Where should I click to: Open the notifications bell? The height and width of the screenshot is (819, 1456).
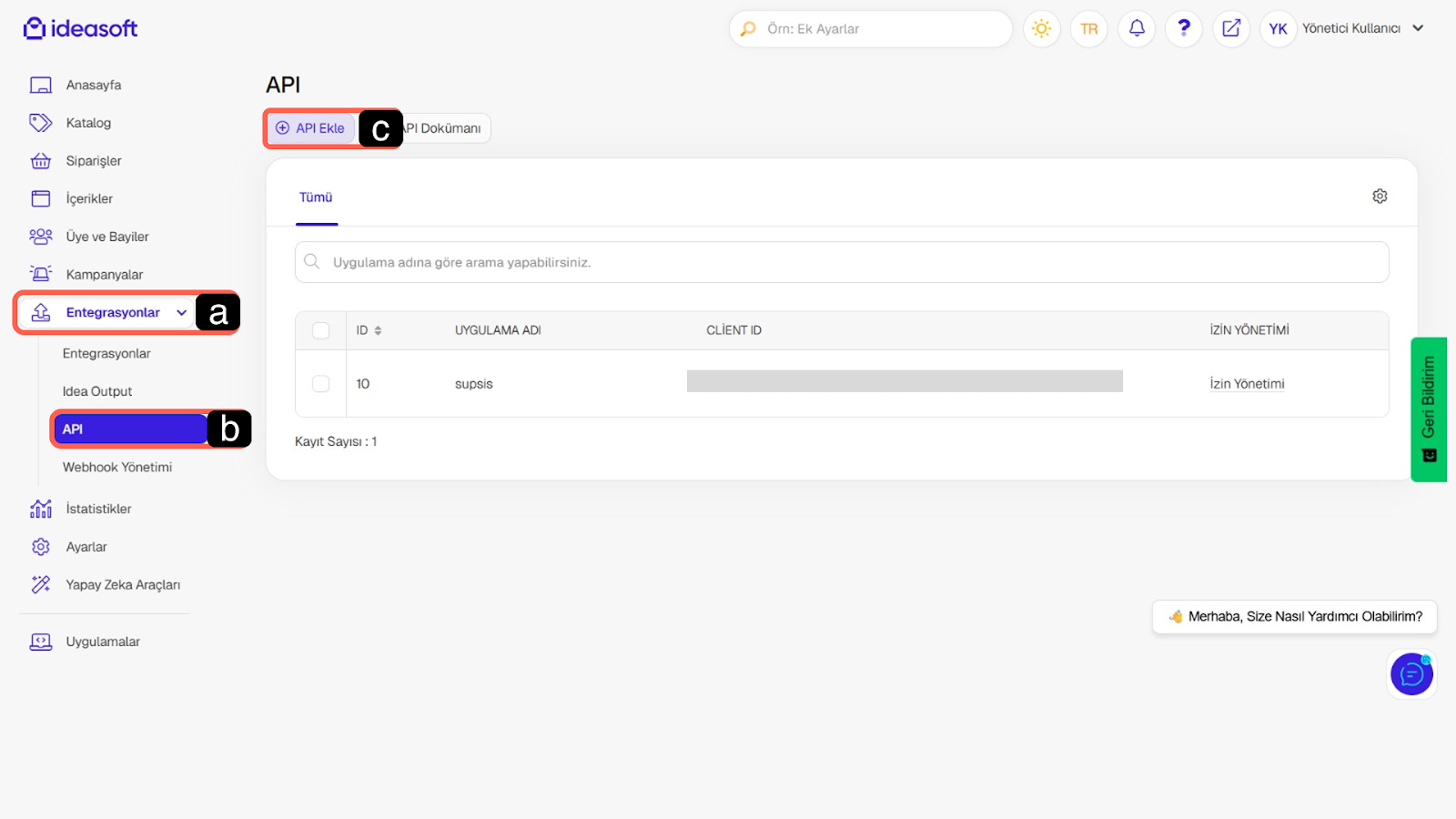click(x=1137, y=29)
